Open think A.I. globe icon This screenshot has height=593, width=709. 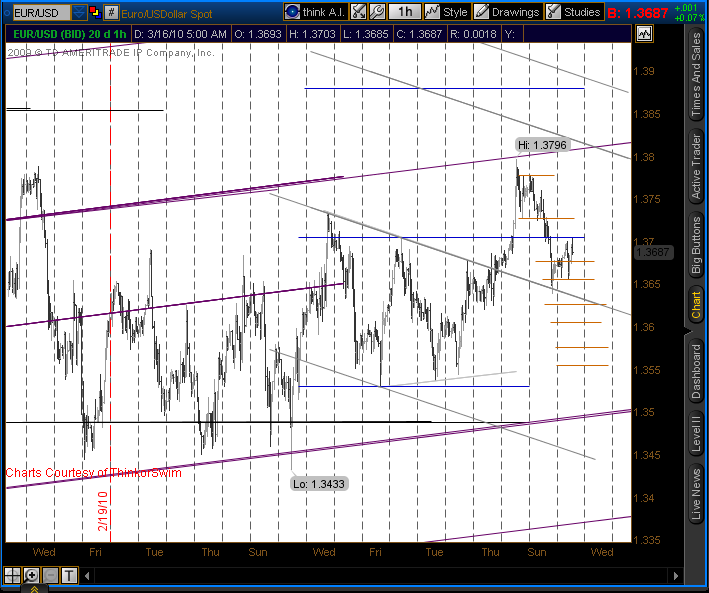(293, 12)
